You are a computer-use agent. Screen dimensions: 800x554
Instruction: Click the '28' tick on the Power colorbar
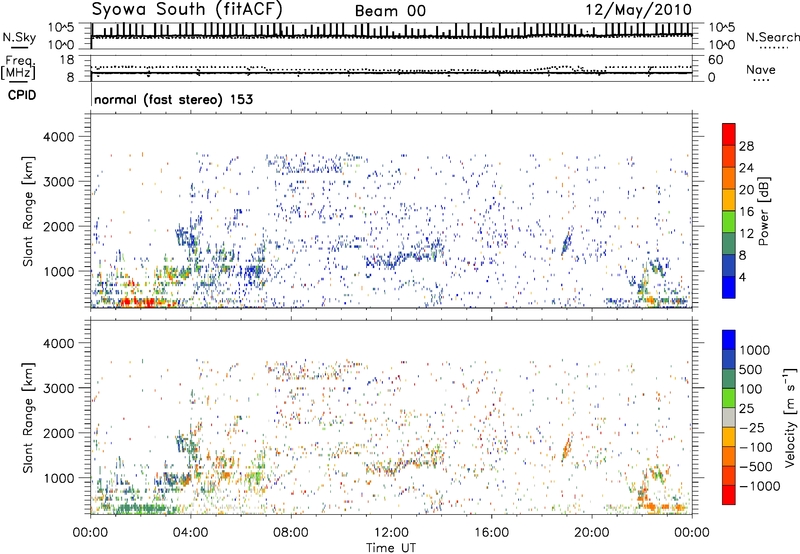746,146
